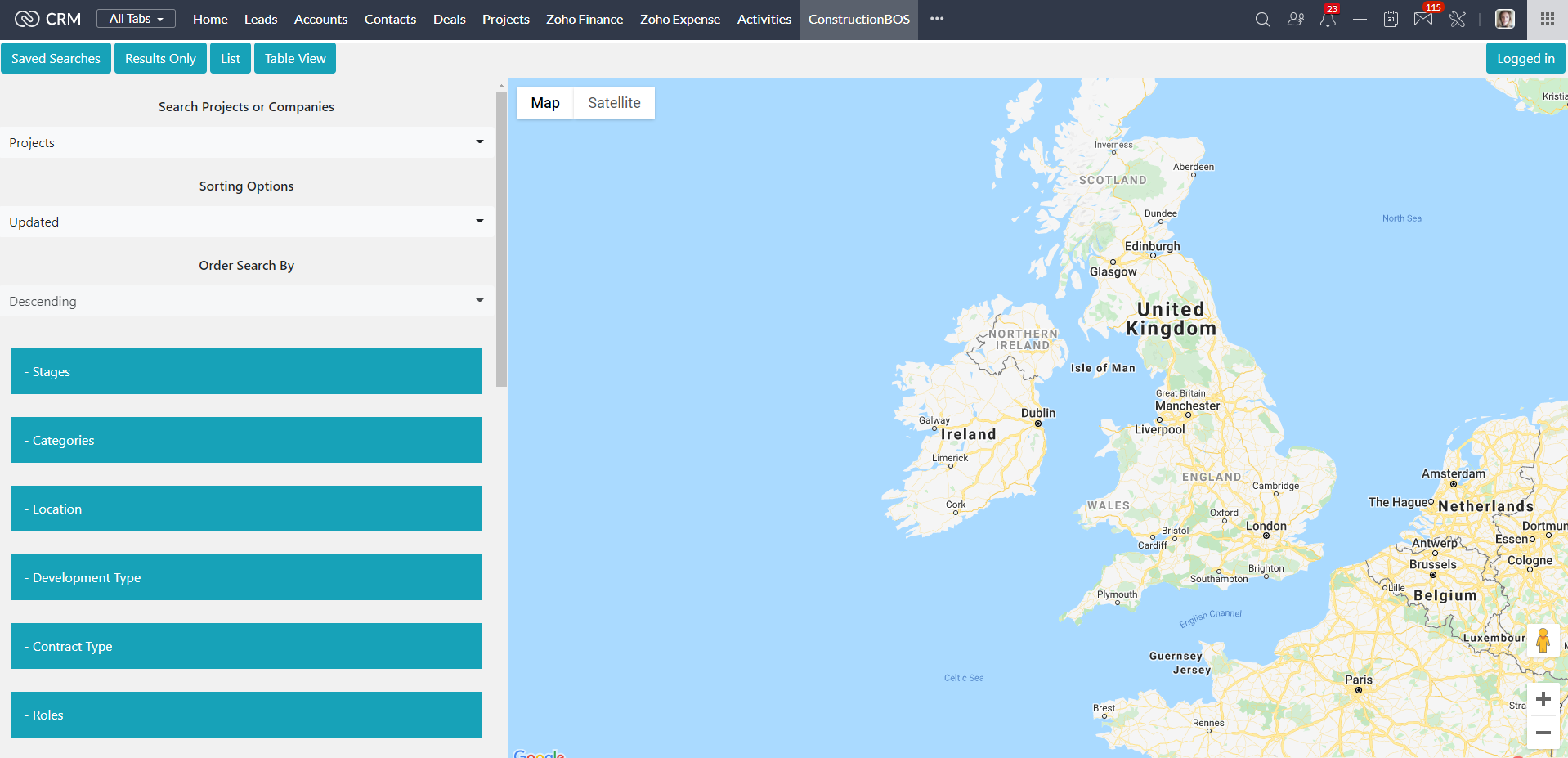Viewport: 1568px width, 758px height.
Task: Open the calendar icon in top bar
Action: tap(1391, 19)
